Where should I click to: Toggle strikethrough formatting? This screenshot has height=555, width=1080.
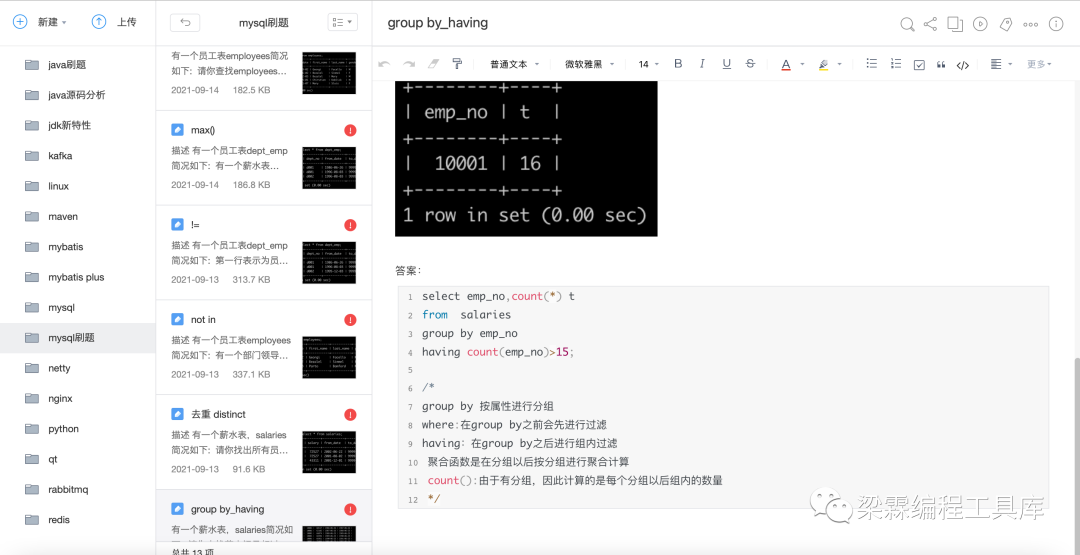coord(750,64)
